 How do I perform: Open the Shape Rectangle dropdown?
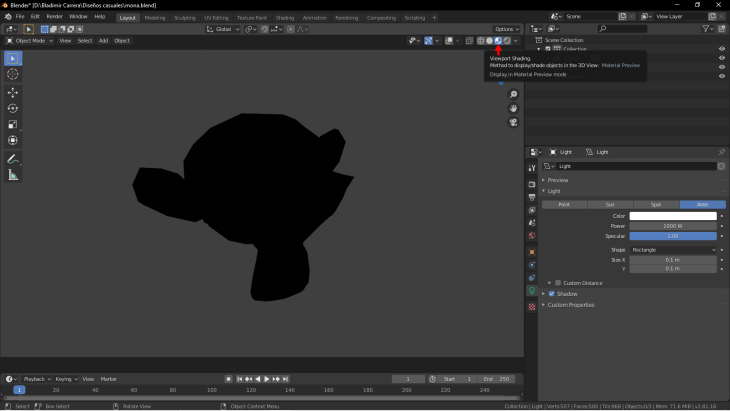coord(673,250)
